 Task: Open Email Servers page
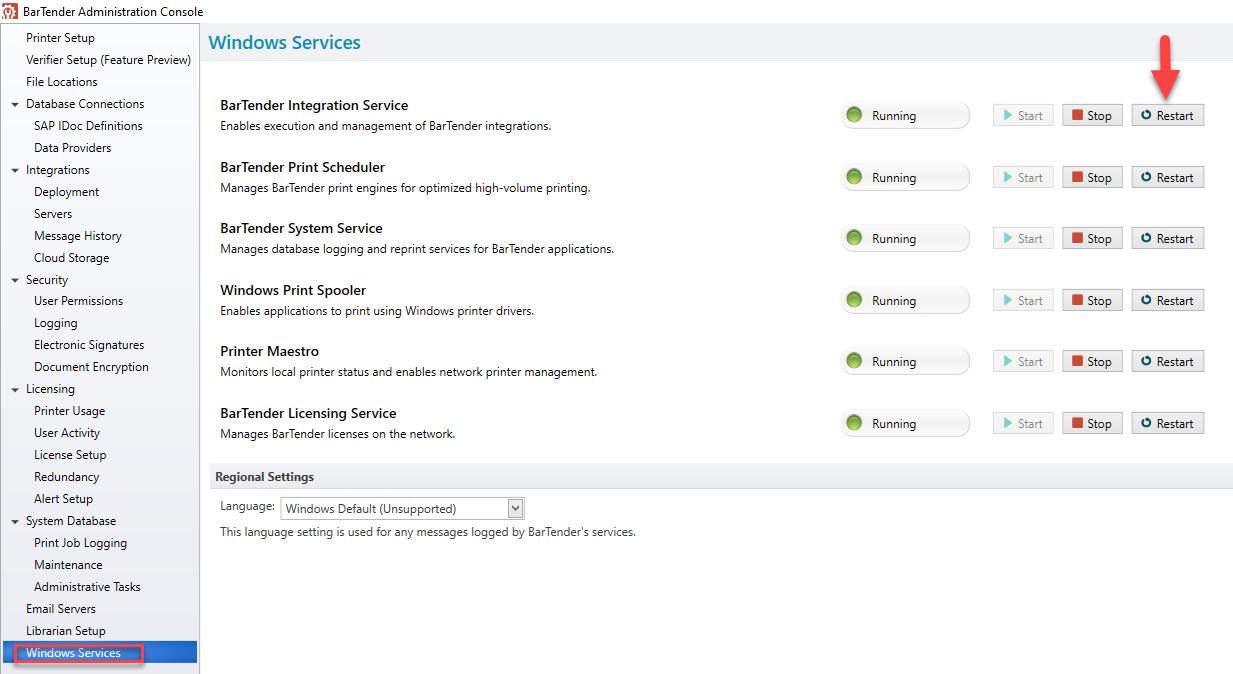(x=61, y=609)
